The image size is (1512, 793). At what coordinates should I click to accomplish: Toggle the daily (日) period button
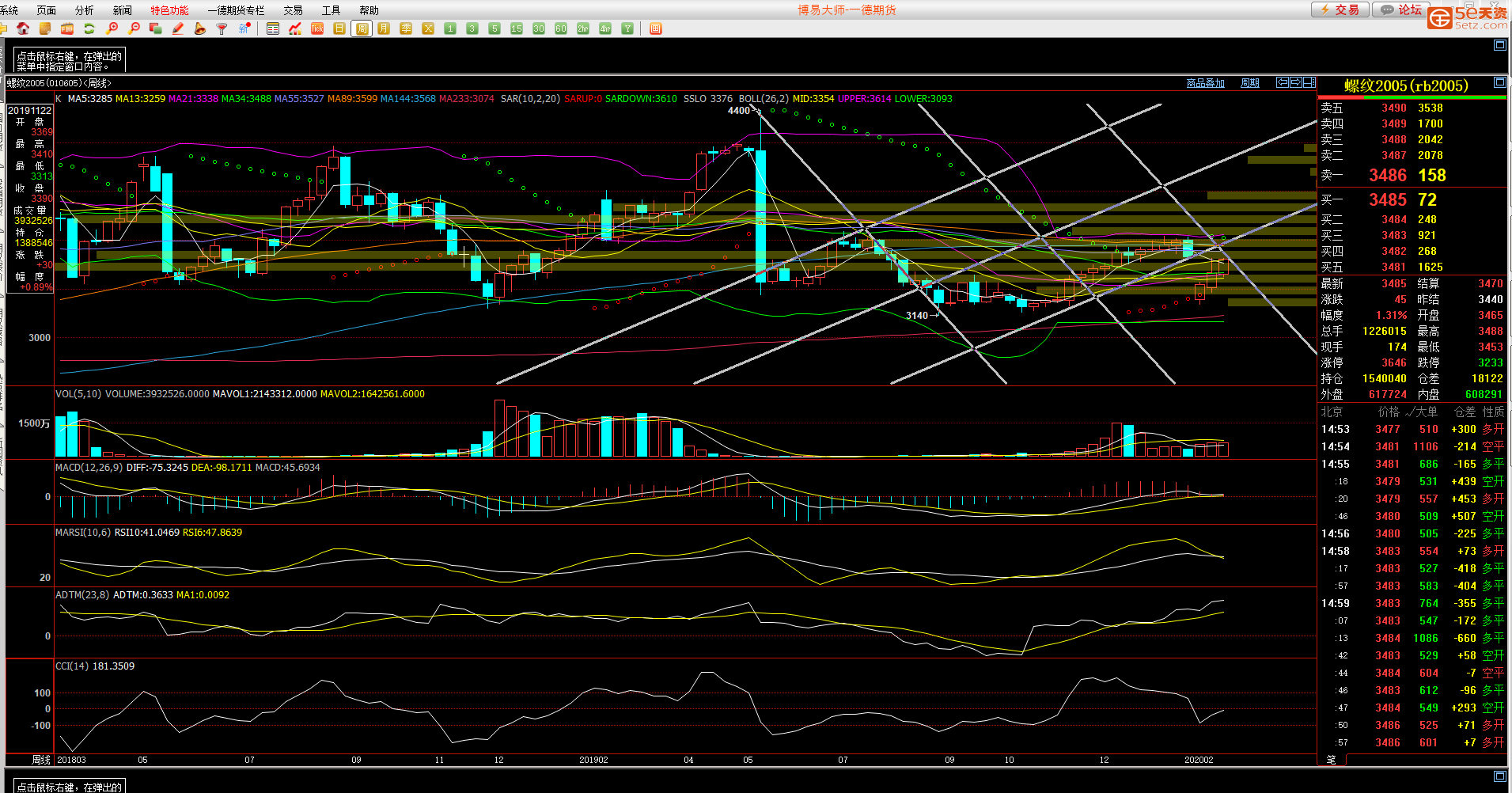(x=339, y=28)
